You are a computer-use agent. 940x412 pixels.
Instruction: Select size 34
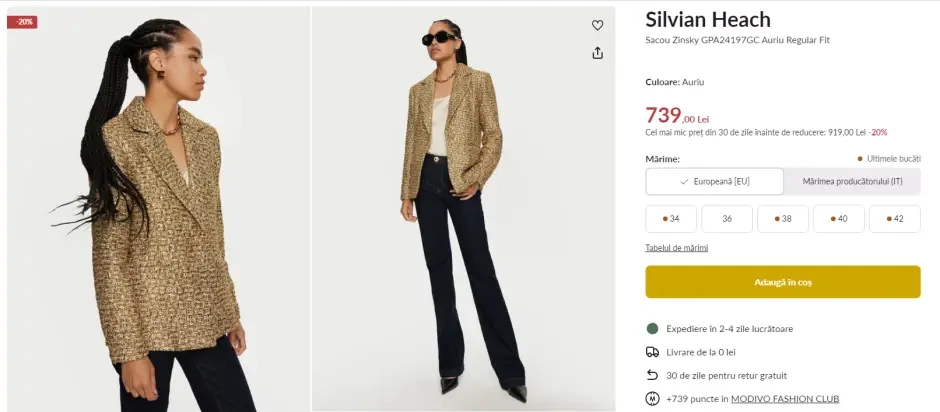(x=671, y=219)
